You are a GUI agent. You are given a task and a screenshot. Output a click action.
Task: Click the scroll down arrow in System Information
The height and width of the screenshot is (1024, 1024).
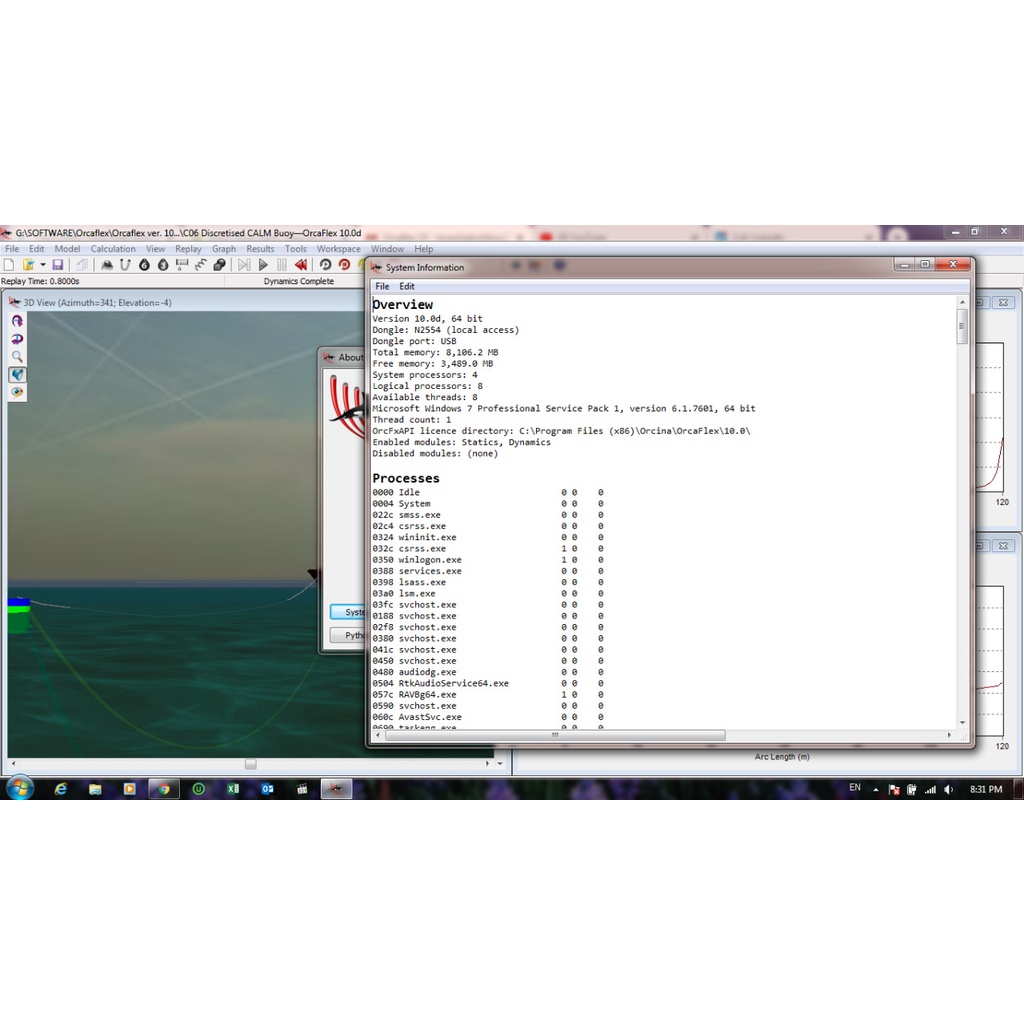coord(962,722)
